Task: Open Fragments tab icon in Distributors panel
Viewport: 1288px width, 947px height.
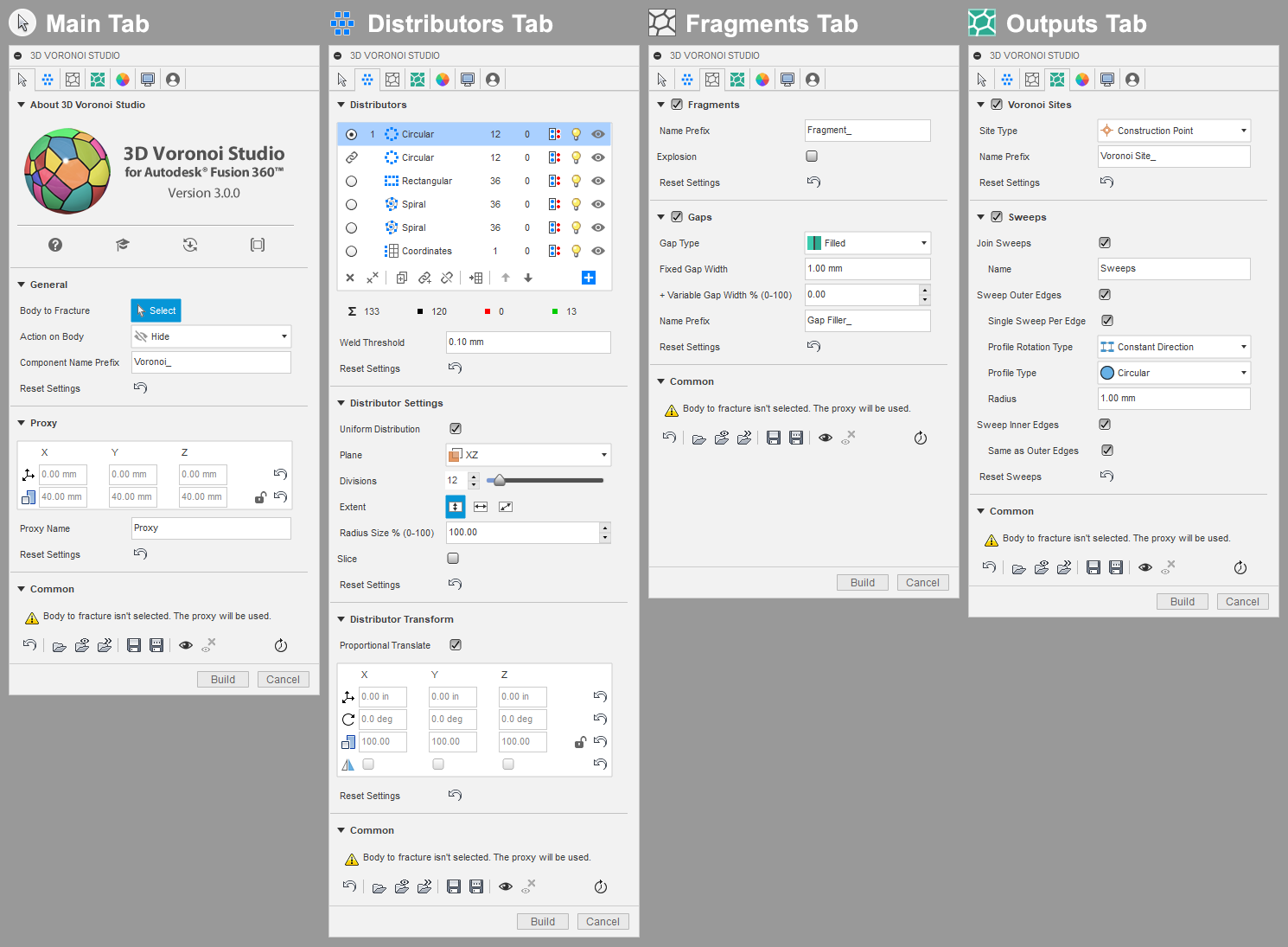Action: pyautogui.click(x=392, y=80)
